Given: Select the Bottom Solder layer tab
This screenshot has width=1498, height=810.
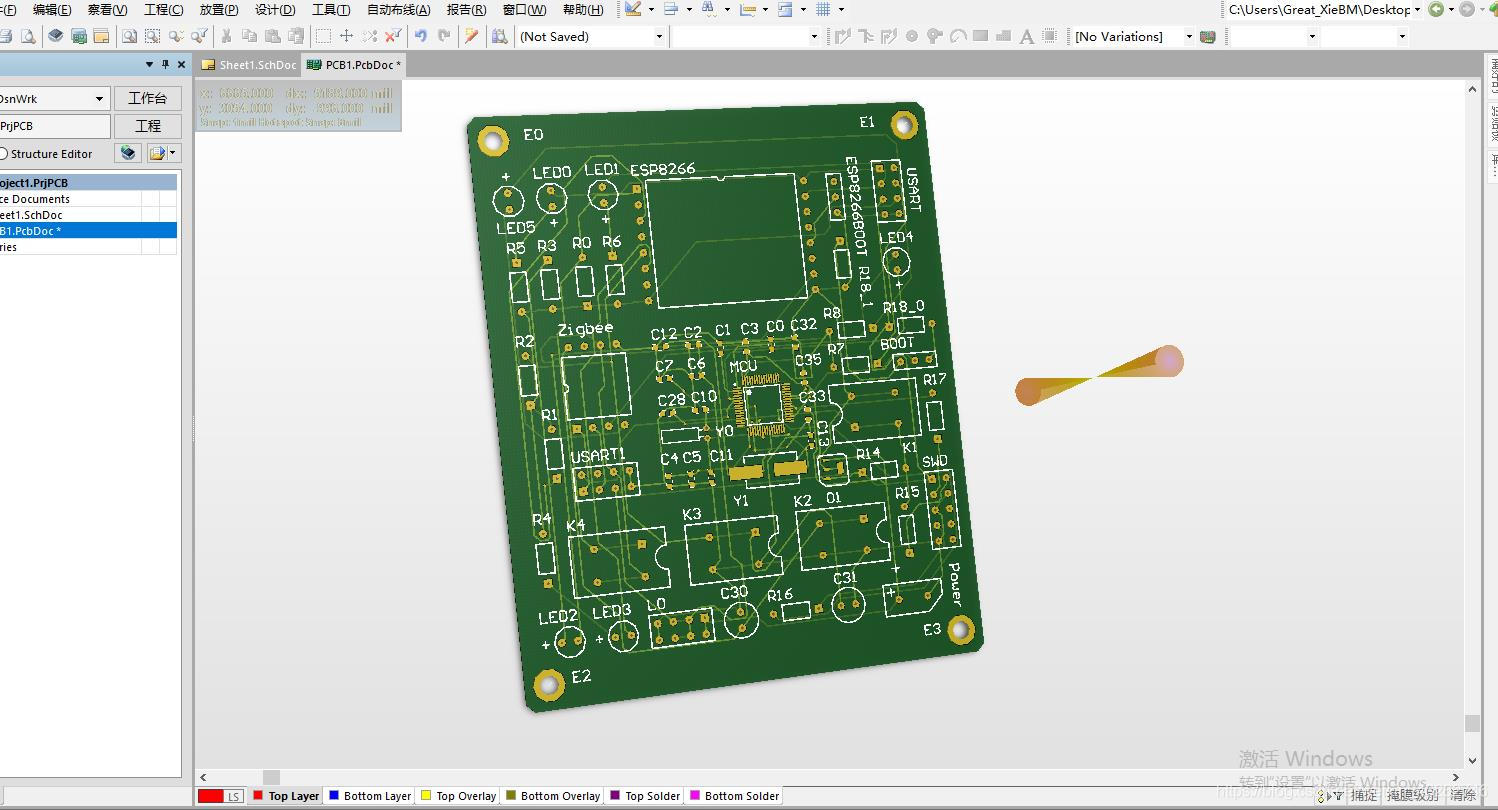Looking at the screenshot, I should [735, 796].
